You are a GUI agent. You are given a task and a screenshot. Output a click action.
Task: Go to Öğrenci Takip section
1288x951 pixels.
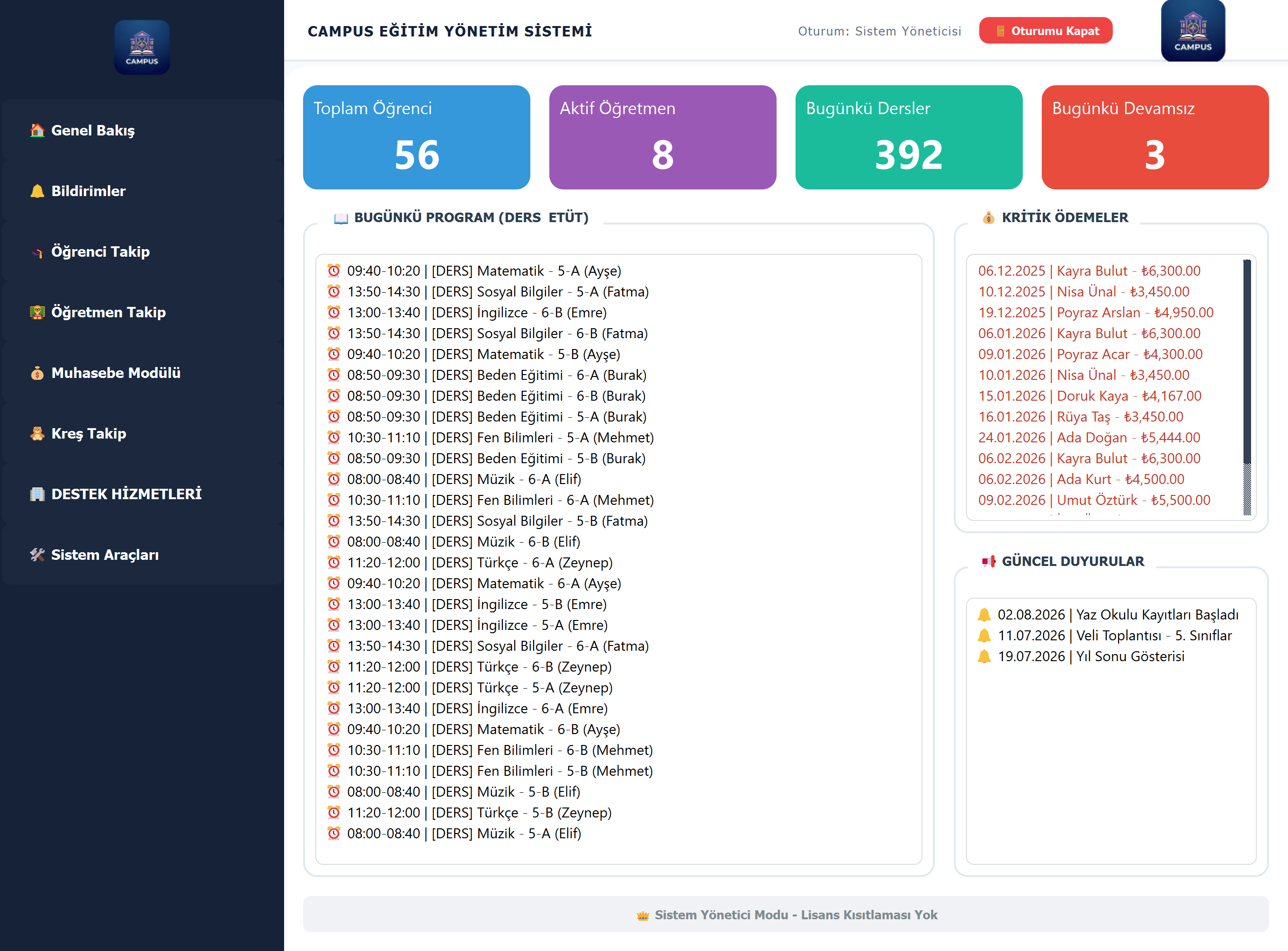142,251
